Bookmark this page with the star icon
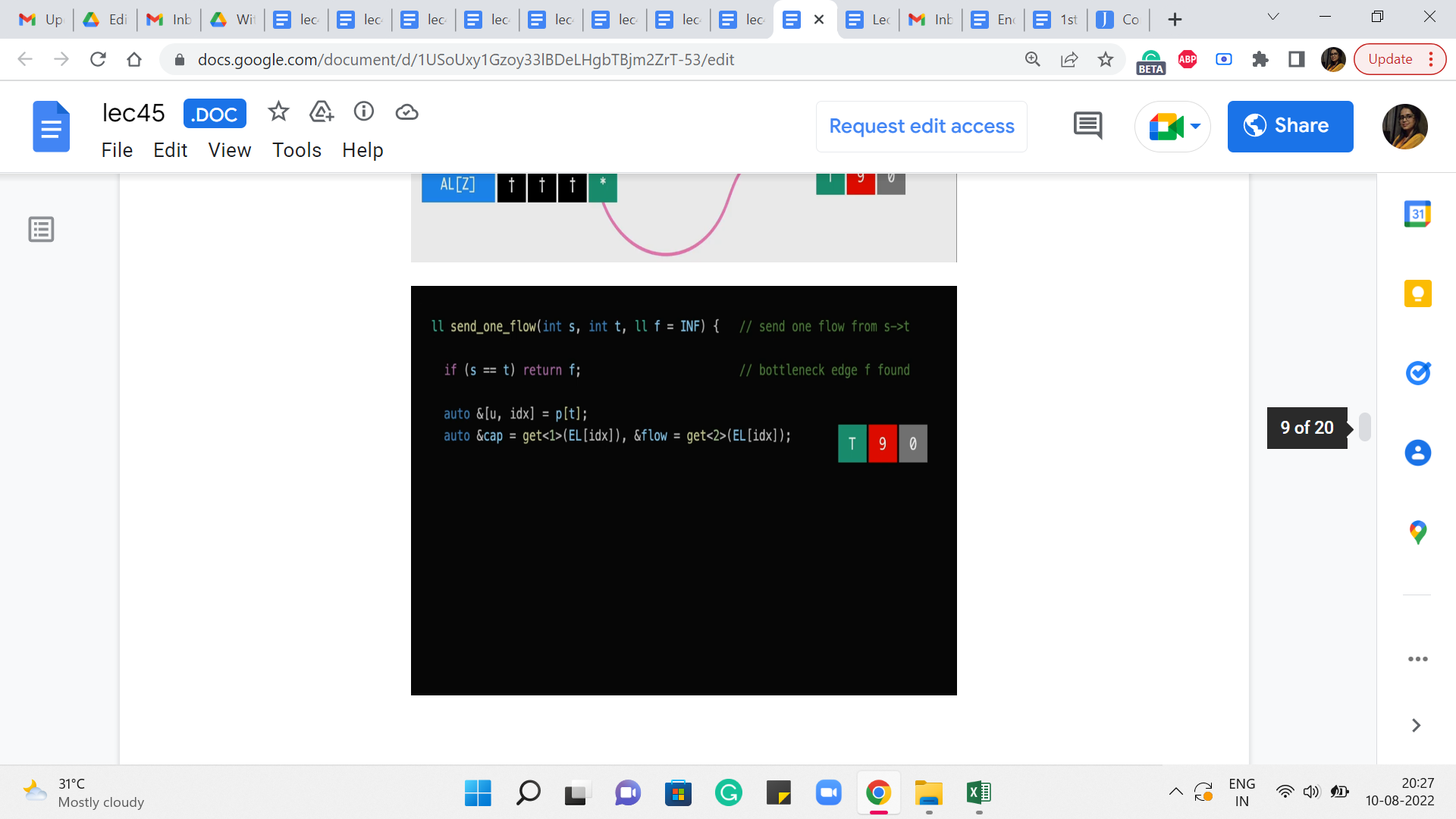 pos(1106,59)
